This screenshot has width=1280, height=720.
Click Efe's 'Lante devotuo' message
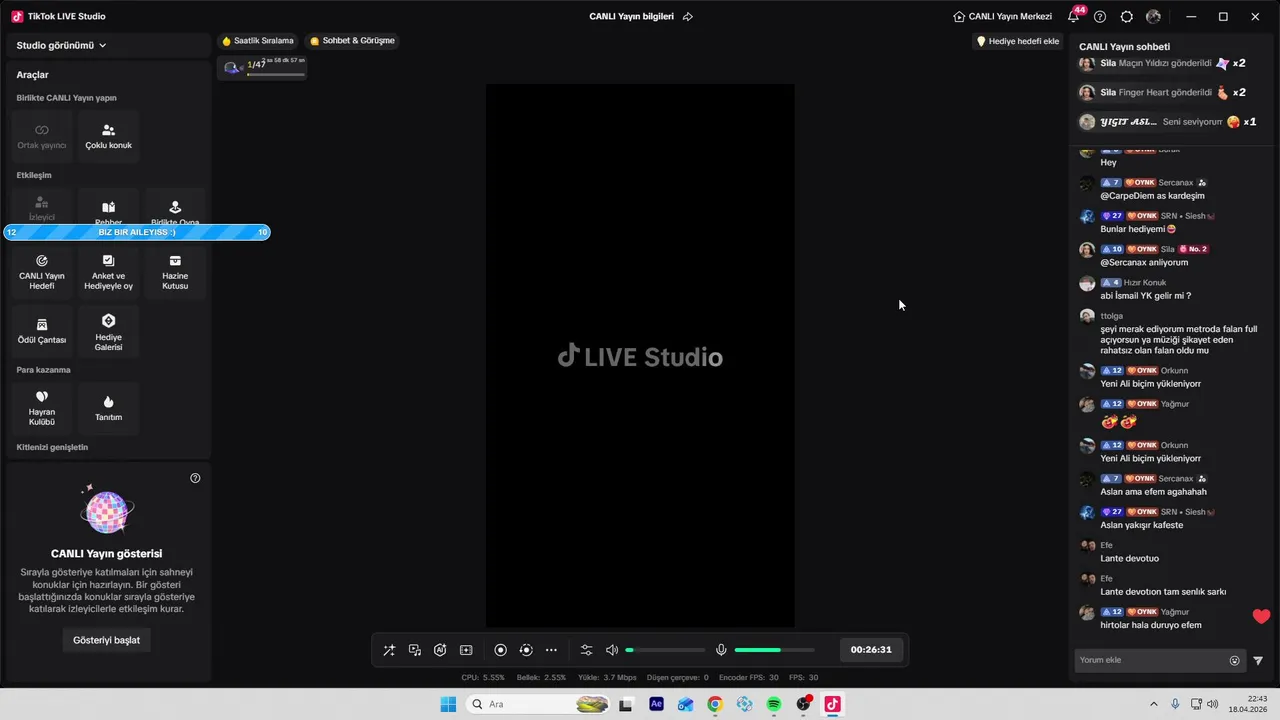point(1129,558)
